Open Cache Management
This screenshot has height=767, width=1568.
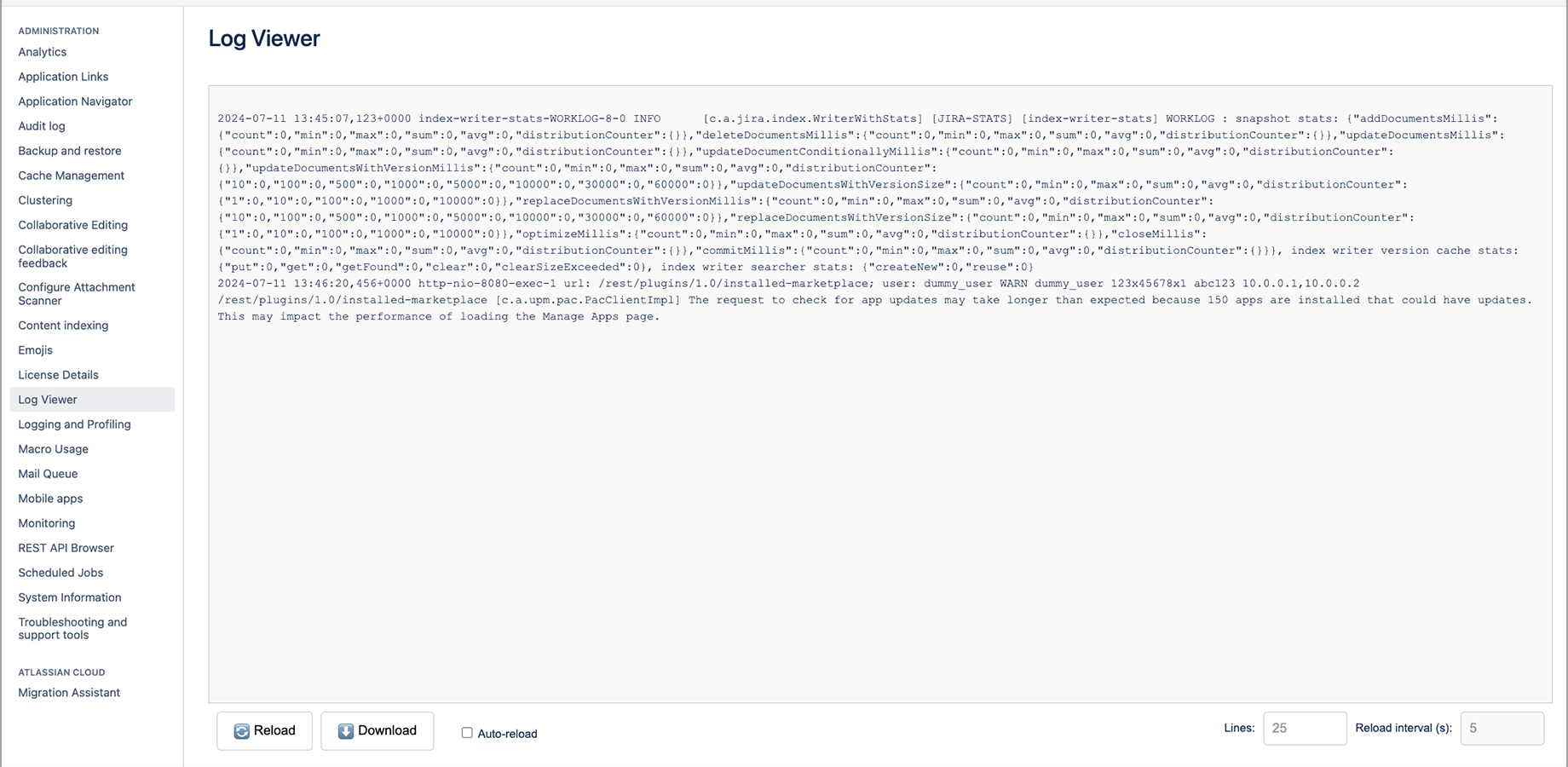click(72, 176)
